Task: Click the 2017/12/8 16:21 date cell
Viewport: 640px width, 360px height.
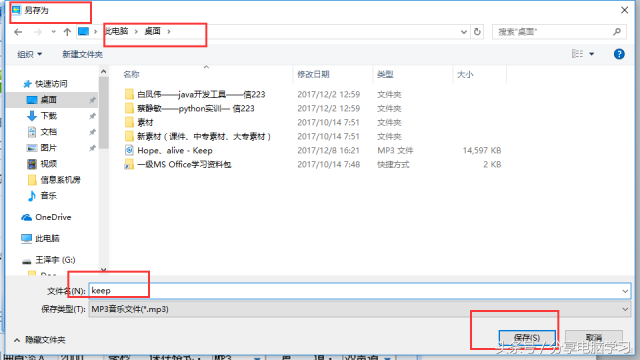Action: pyautogui.click(x=328, y=151)
